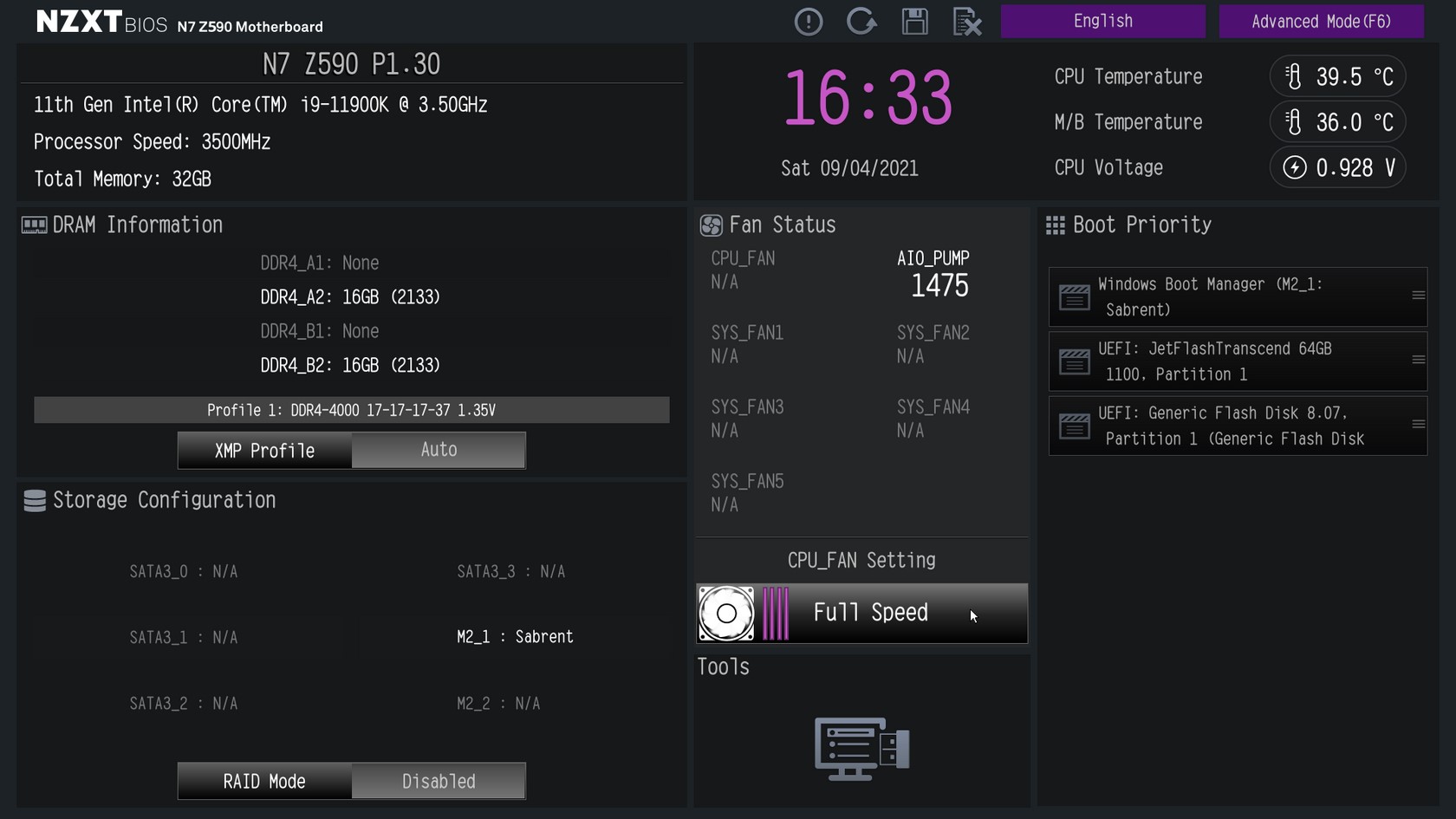Click drive icon of Generic Flash Disk entry

coord(1075,426)
